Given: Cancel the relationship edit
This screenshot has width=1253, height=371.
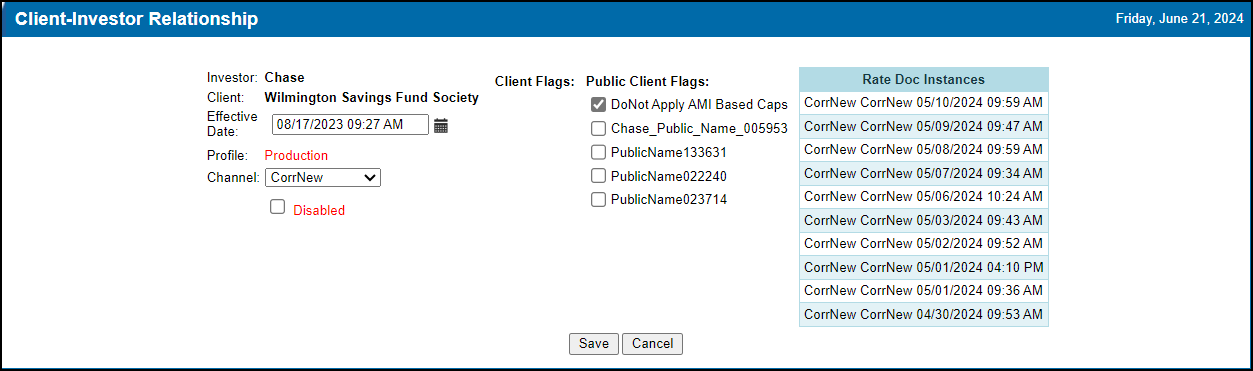Looking at the screenshot, I should coord(652,343).
